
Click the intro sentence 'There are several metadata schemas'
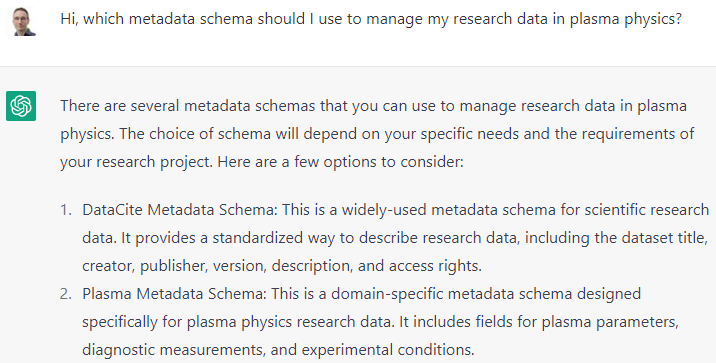coord(188,106)
